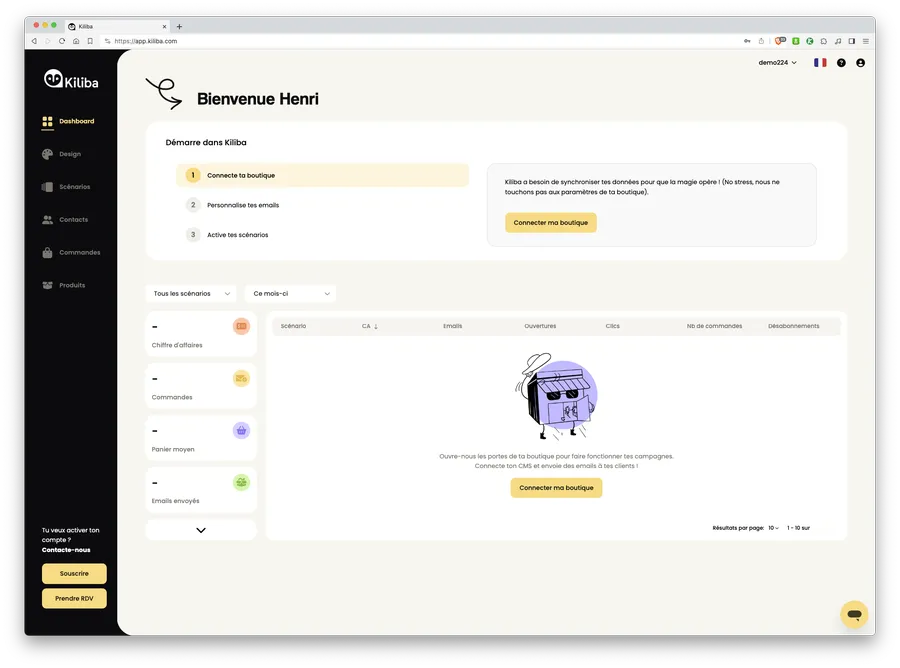The height and width of the screenshot is (668, 900).
Task: Click the Chiffre d'affaires orange metric icon
Action: (x=241, y=326)
